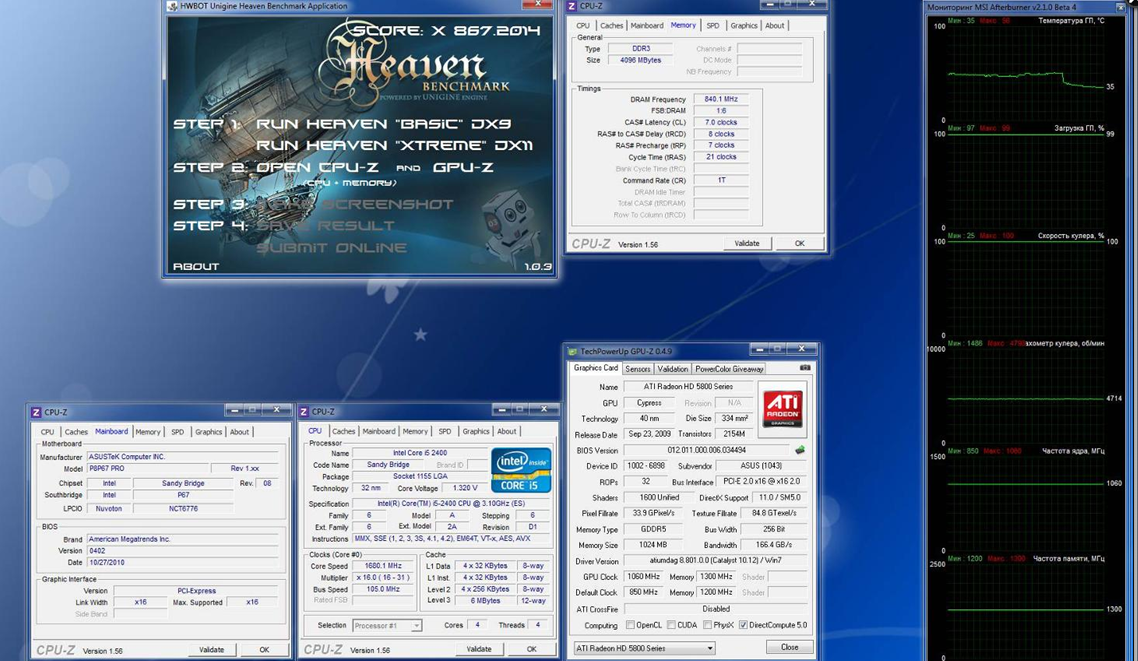Click the title icon of the CPU-Z Mainboard window
The width and height of the screenshot is (1138, 661).
(x=36, y=411)
